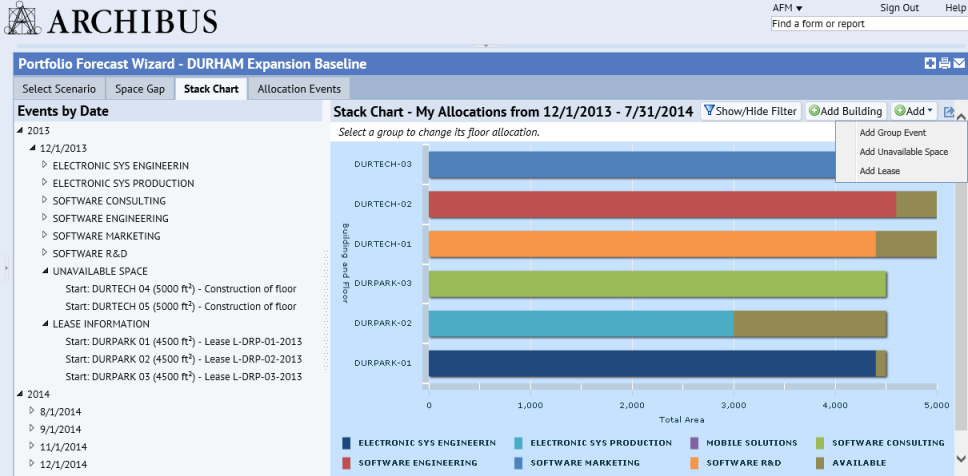Collapse the LEASE INFORMATION tree node

(44, 324)
